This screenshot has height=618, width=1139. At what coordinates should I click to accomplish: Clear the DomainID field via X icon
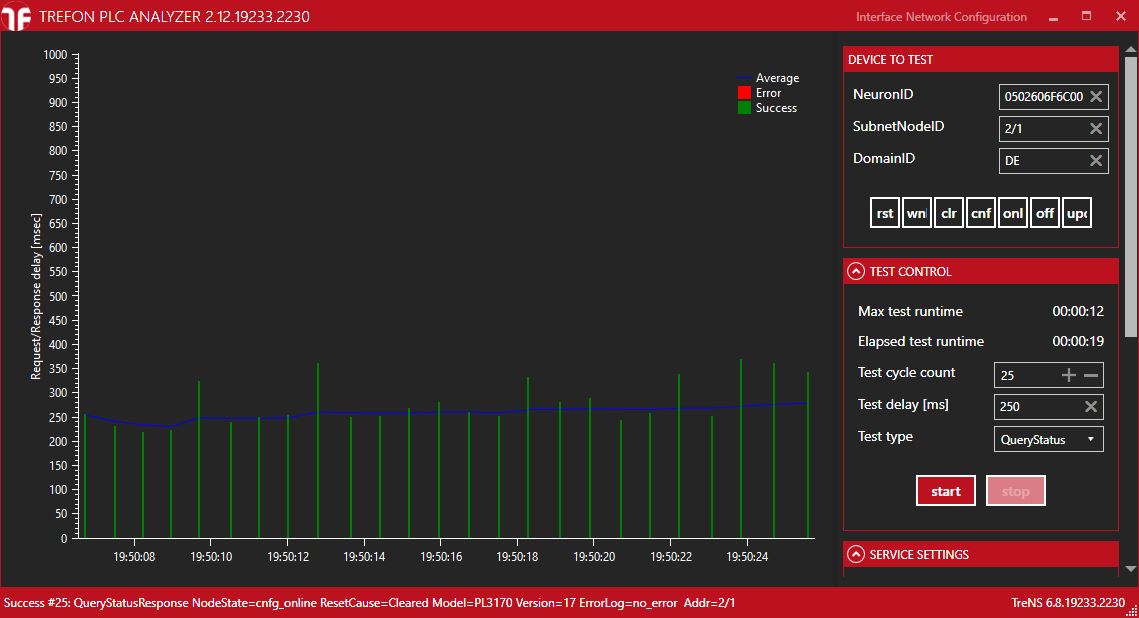[1096, 161]
